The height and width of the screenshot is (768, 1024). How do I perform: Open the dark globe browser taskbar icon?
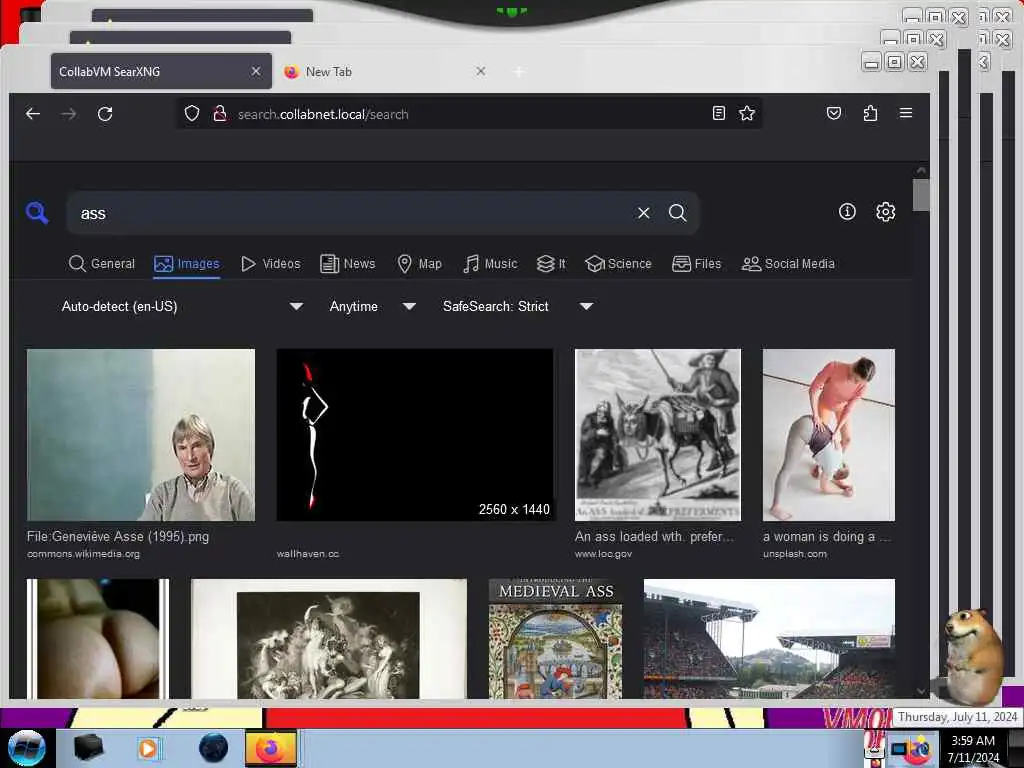click(x=214, y=748)
